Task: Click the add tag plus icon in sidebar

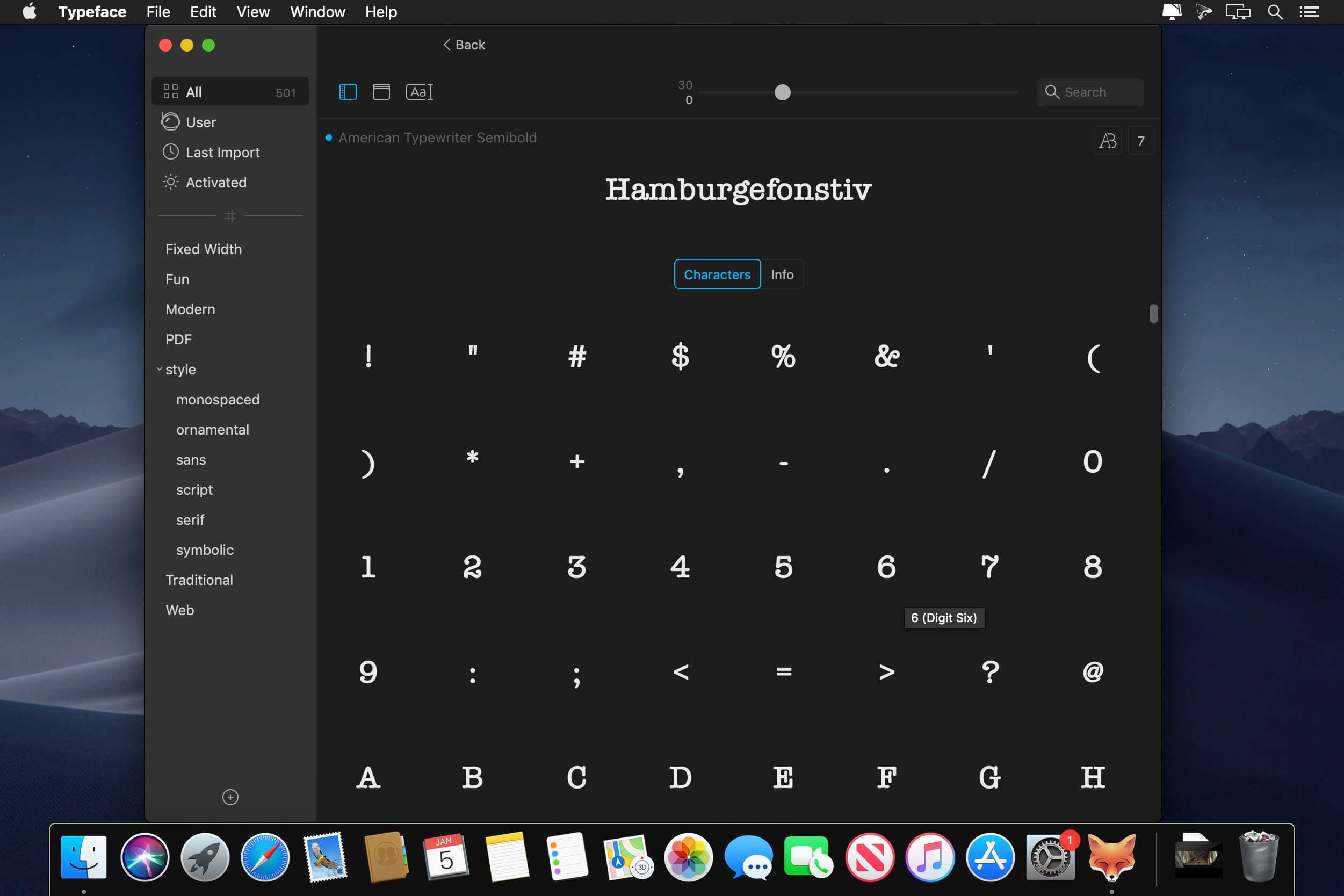Action: [230, 797]
